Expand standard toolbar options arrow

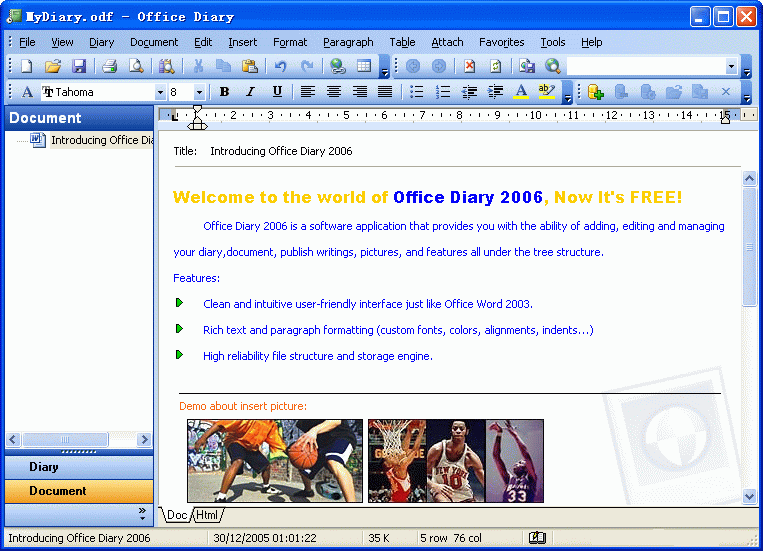384,66
